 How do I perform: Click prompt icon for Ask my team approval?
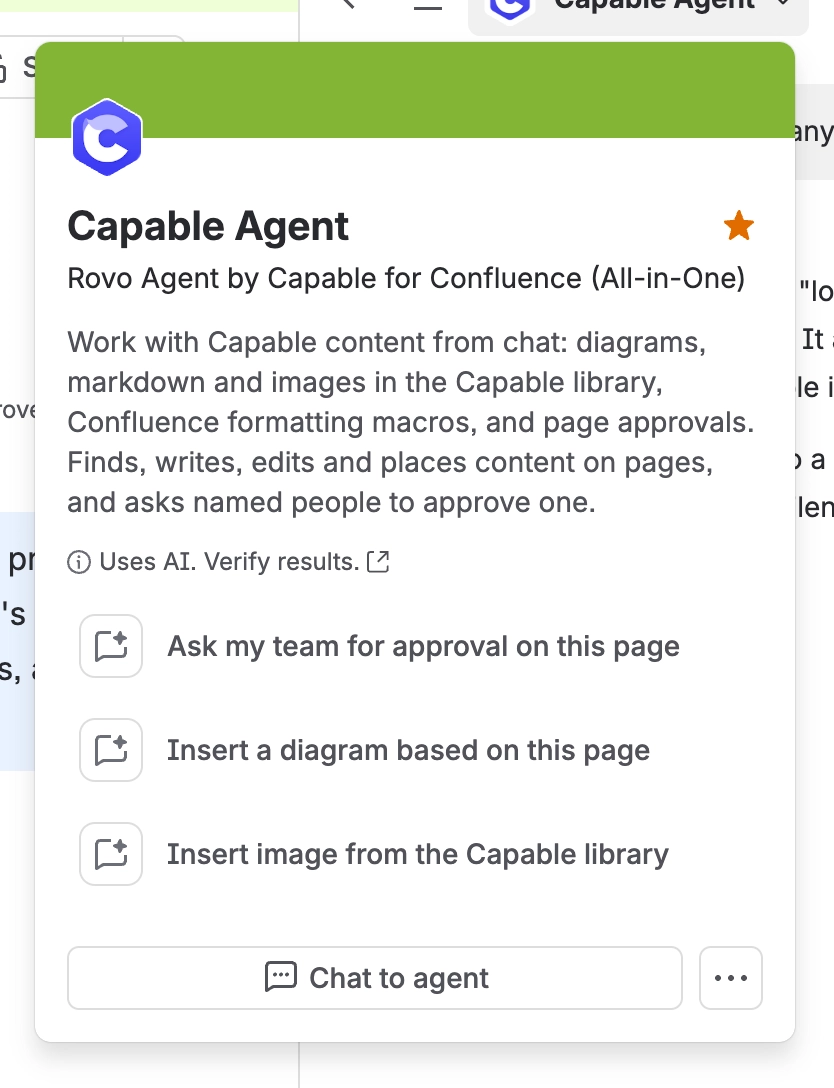[111, 646]
